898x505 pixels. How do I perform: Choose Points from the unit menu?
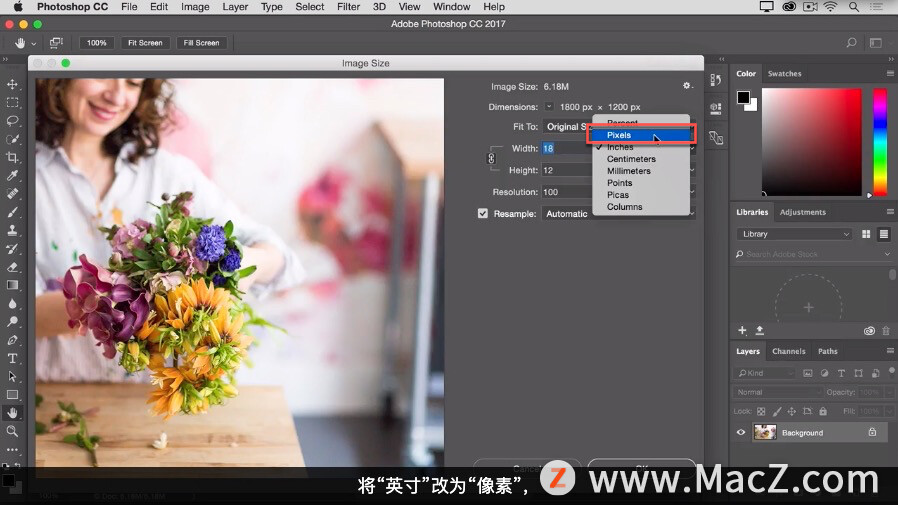[x=641, y=183]
